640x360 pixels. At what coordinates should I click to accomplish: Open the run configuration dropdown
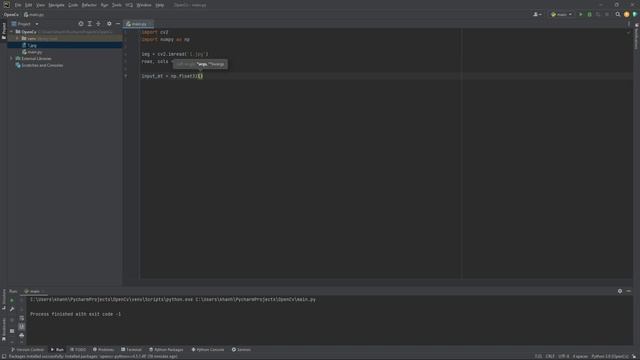561,14
